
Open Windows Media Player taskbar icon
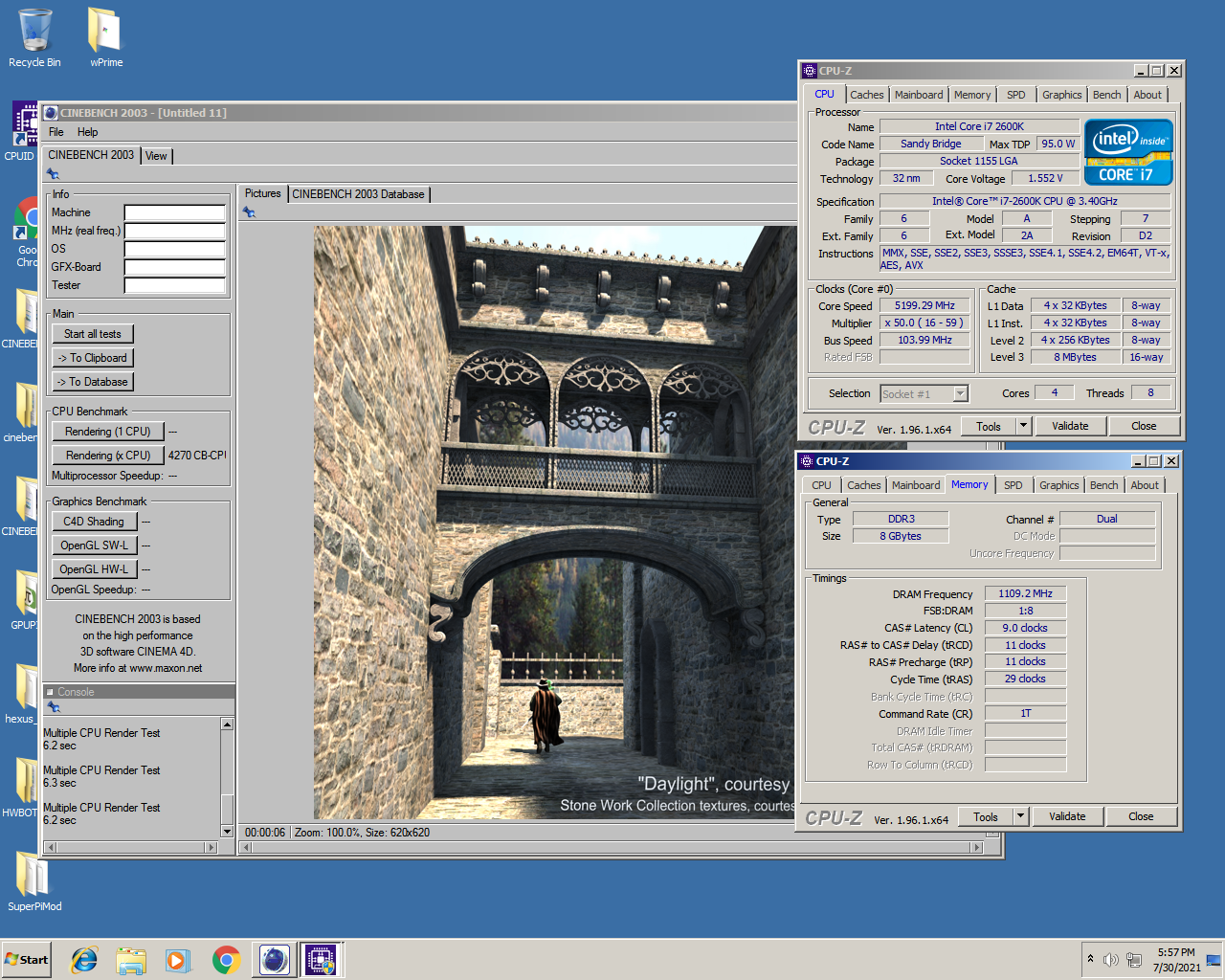tap(178, 960)
